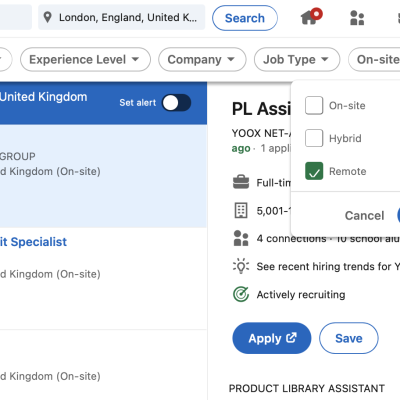Check the On-site checkbox
Screen dimensions: 400x400
314,105
